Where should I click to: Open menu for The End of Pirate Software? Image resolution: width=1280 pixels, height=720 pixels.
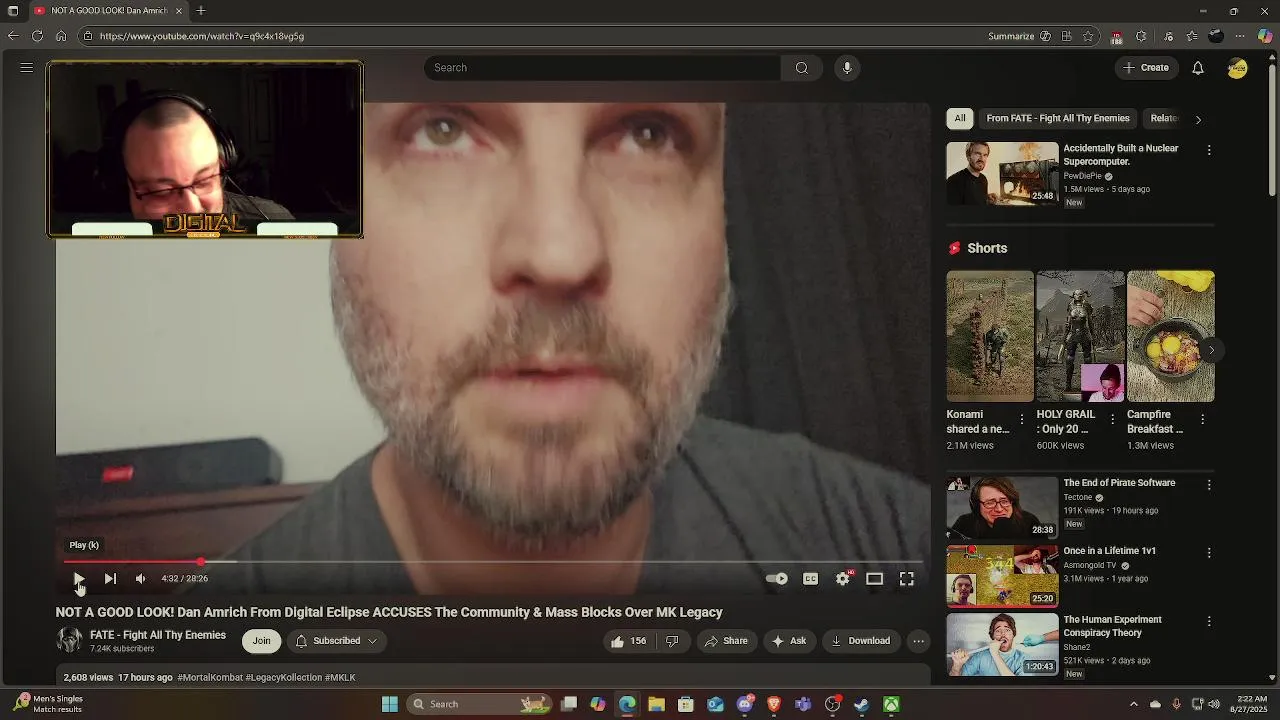pos(1209,485)
